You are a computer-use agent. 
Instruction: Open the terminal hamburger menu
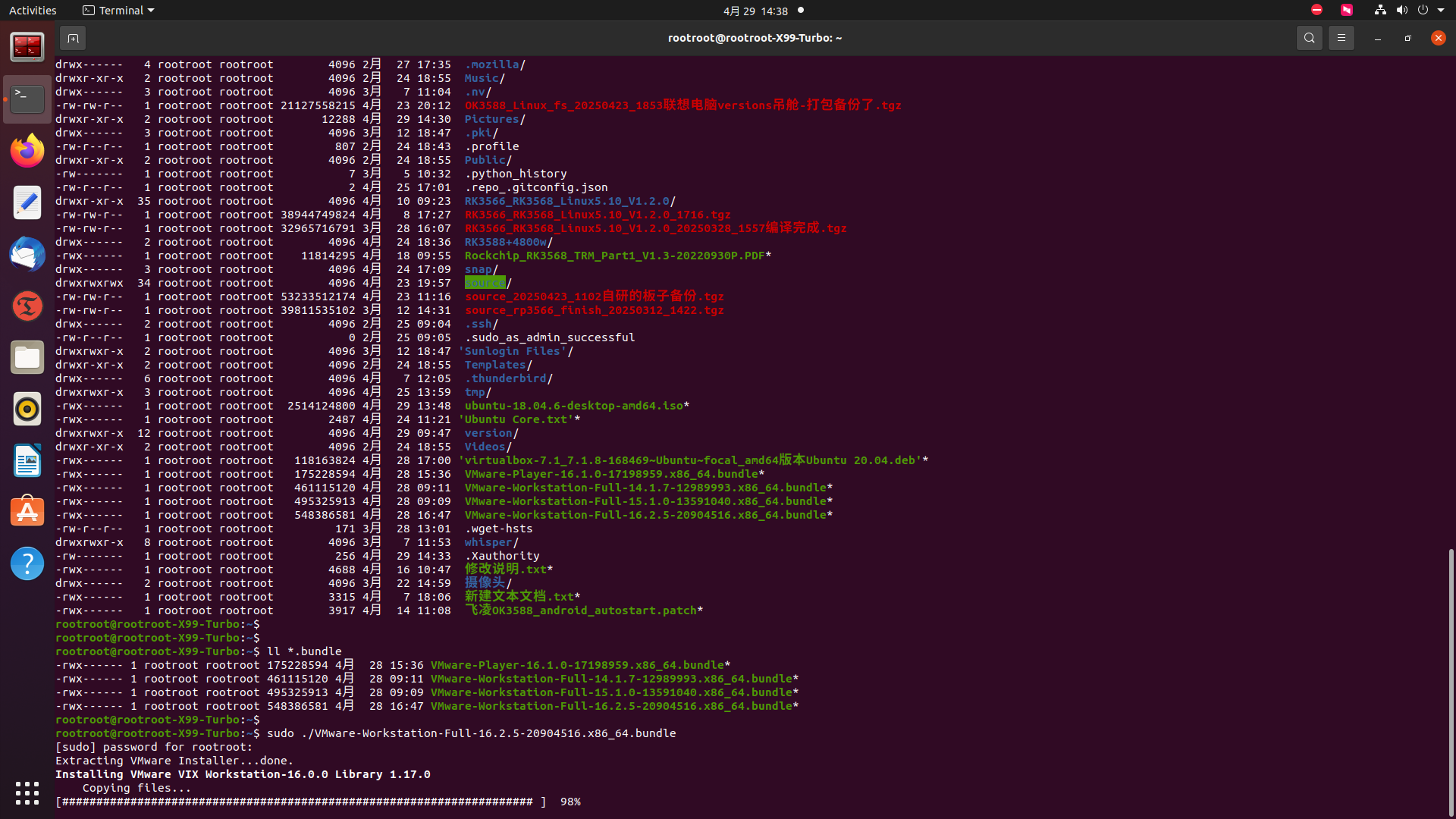(1341, 38)
